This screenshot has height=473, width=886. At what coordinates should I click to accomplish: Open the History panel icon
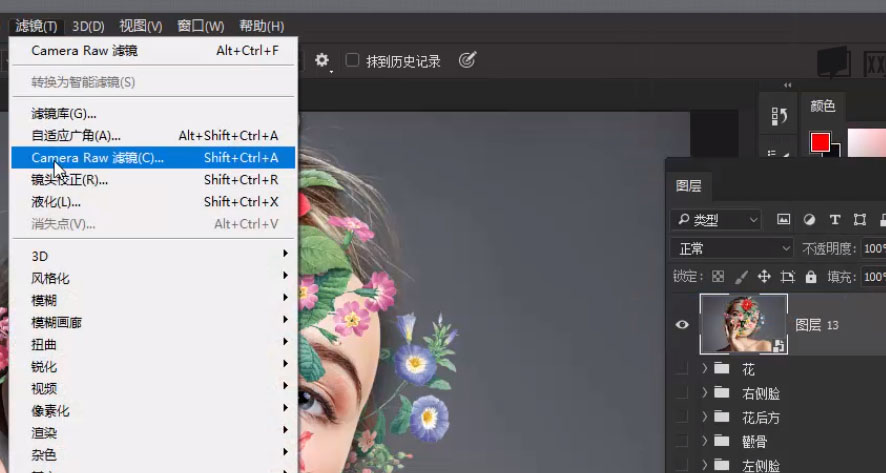(x=779, y=116)
